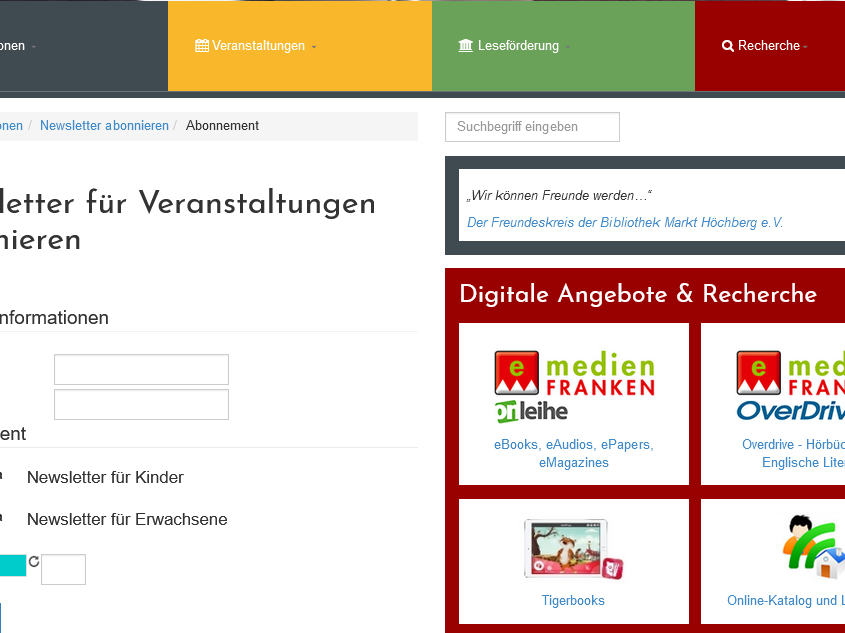
Task: Open the Freundeskreis der Bibliothek link
Action: pyautogui.click(x=624, y=223)
